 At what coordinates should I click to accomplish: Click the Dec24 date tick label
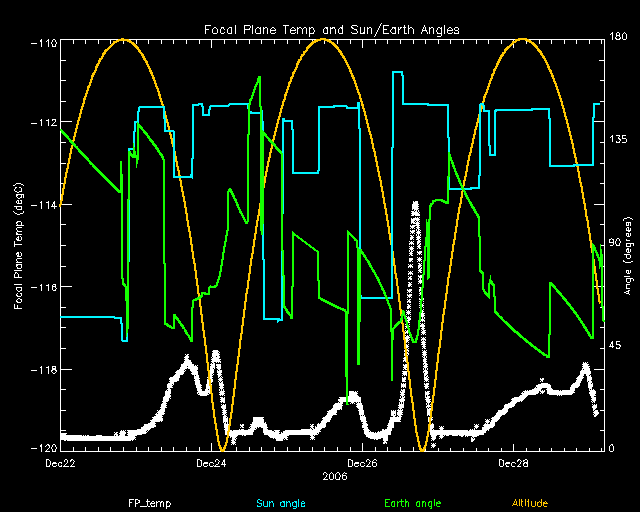click(x=211, y=463)
